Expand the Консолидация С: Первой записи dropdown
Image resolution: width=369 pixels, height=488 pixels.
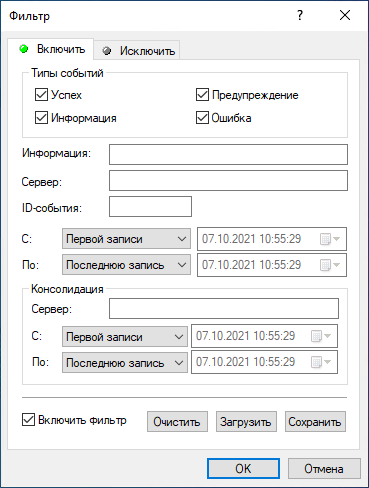[125, 336]
